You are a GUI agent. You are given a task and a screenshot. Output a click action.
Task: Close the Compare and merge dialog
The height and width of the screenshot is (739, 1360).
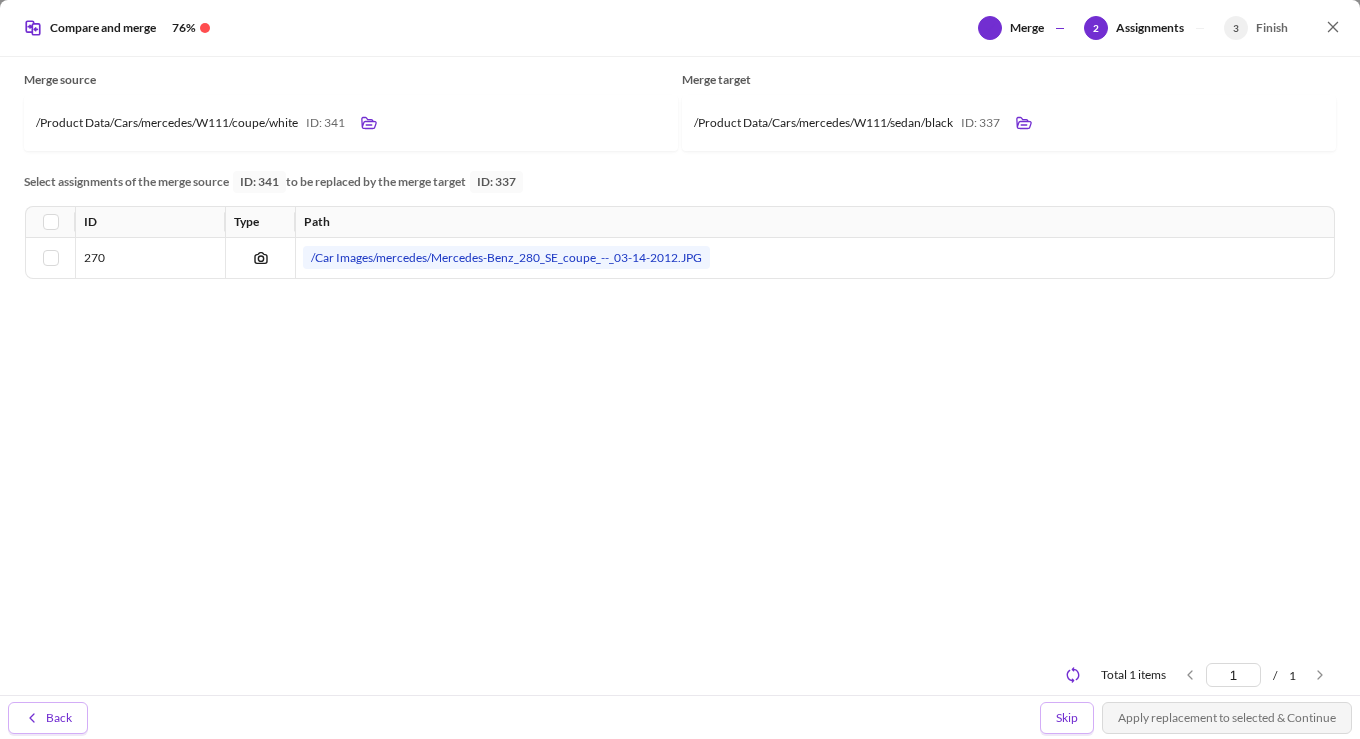(x=1333, y=27)
